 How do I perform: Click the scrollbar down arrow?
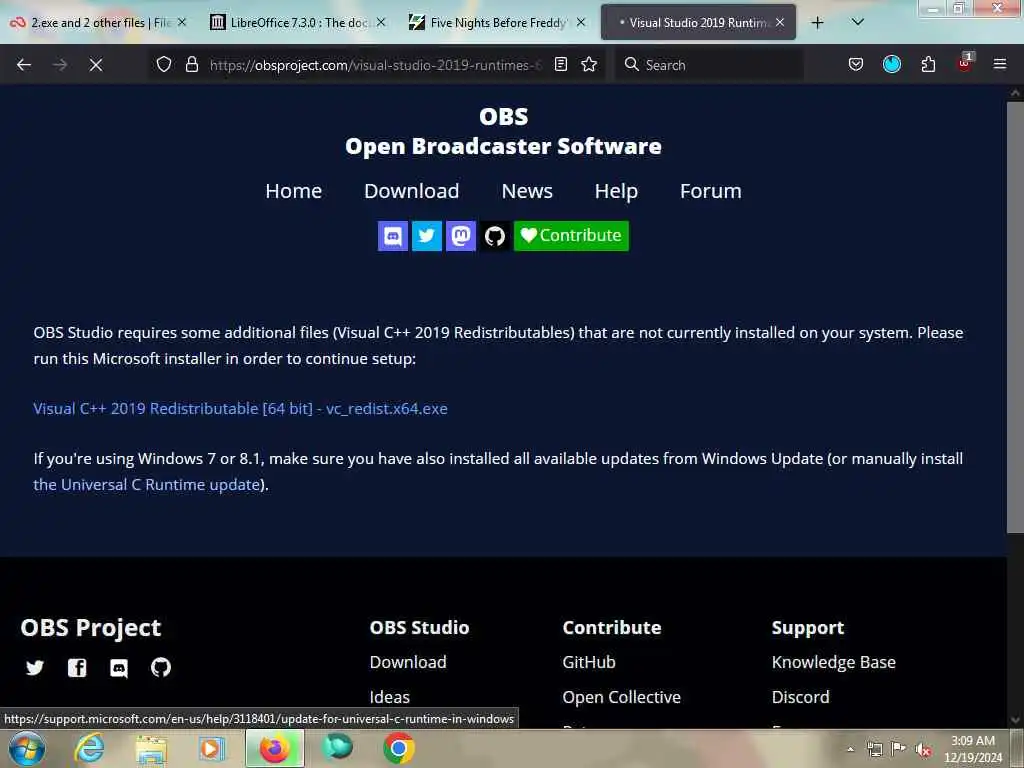(1015, 720)
